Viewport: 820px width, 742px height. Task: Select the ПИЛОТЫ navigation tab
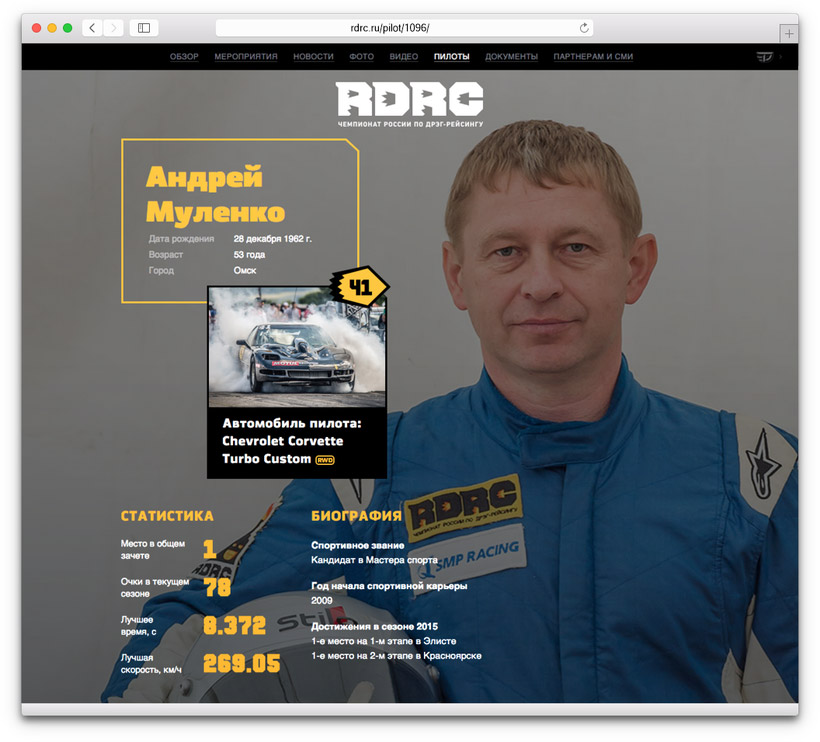(452, 57)
